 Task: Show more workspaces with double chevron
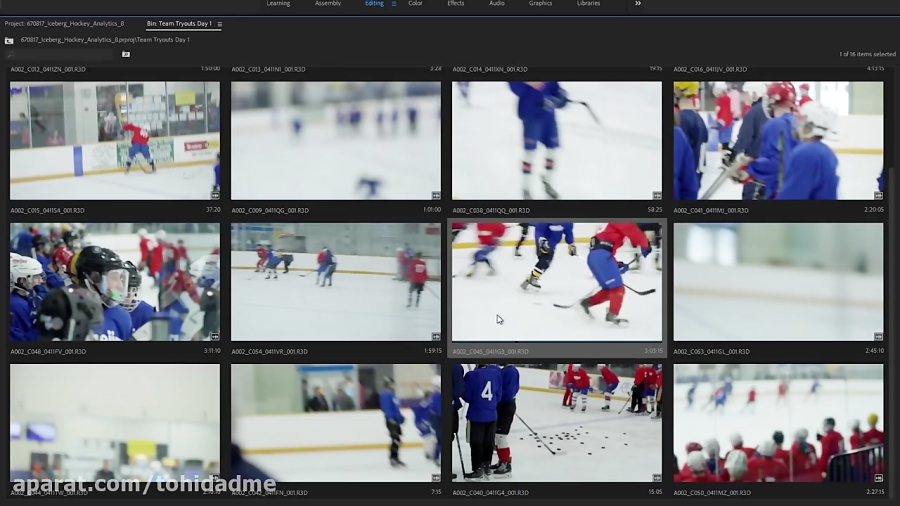tap(638, 3)
